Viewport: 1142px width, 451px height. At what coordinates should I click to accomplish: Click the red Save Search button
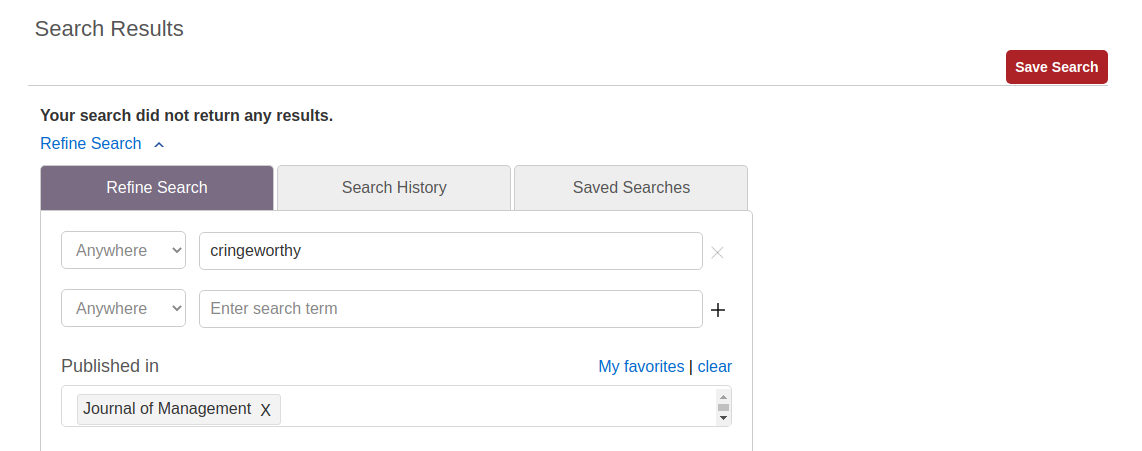1056,67
